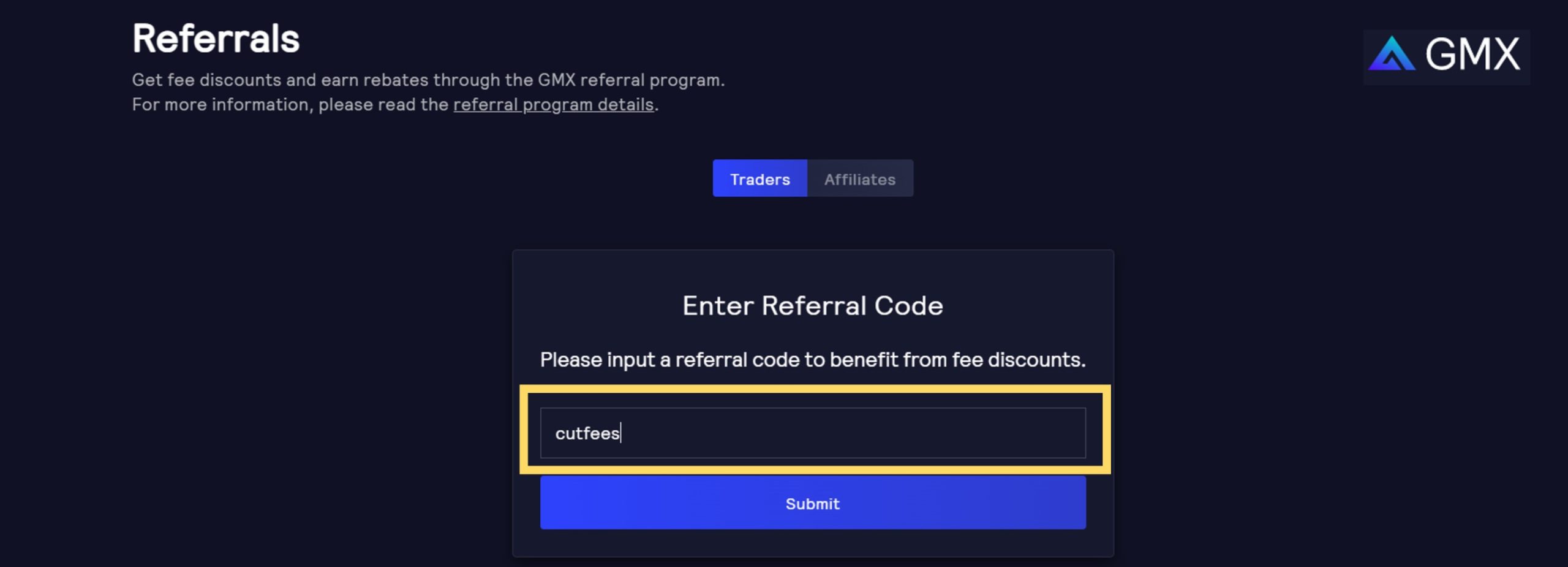Click the fee discounts instruction text

813,359
